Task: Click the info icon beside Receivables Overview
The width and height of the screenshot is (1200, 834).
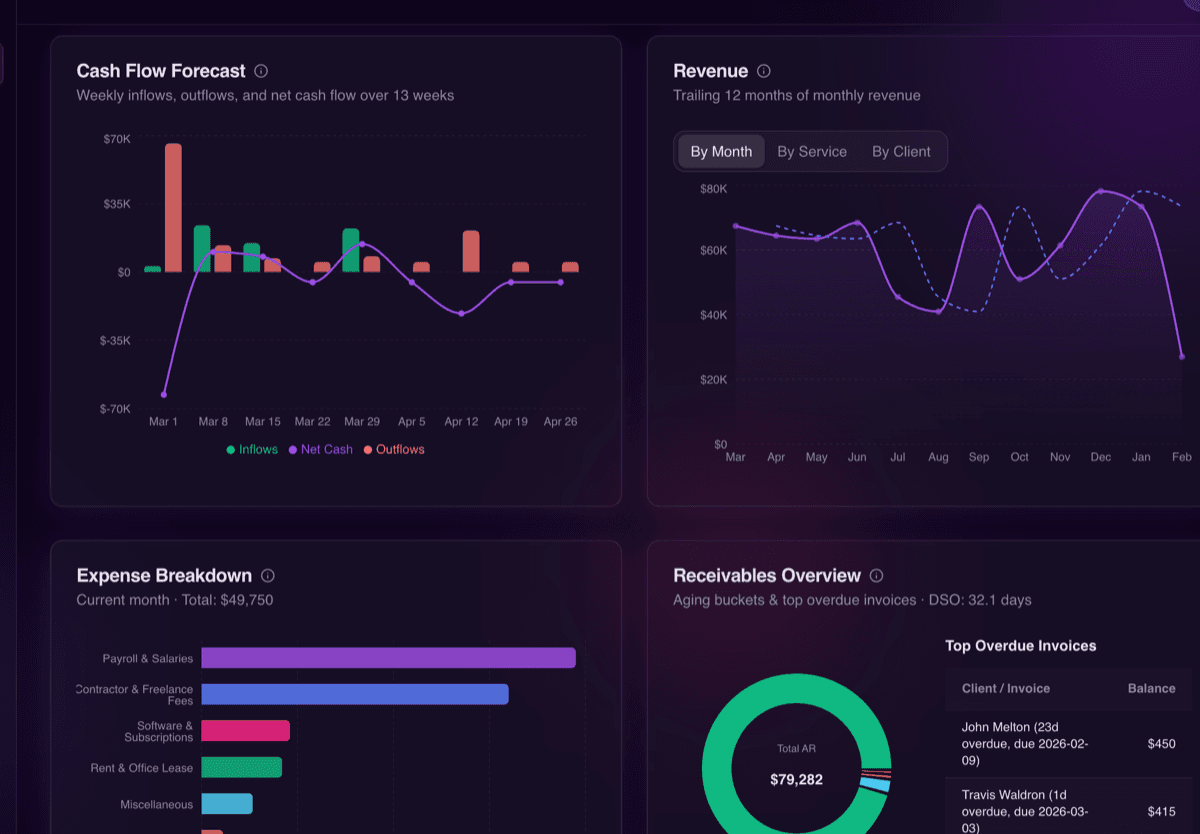Action: click(876, 575)
